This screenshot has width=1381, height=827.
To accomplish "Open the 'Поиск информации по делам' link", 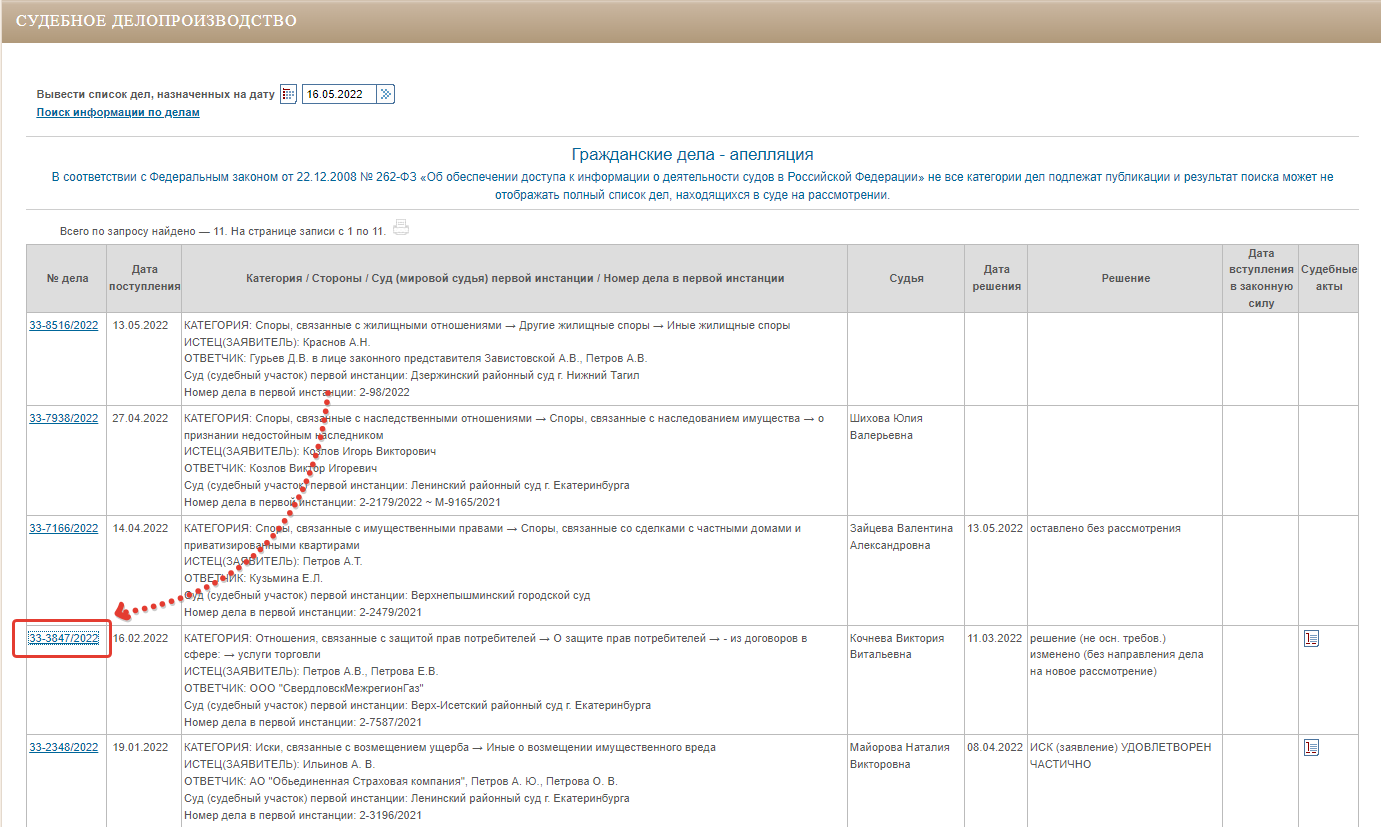I will click(x=118, y=112).
